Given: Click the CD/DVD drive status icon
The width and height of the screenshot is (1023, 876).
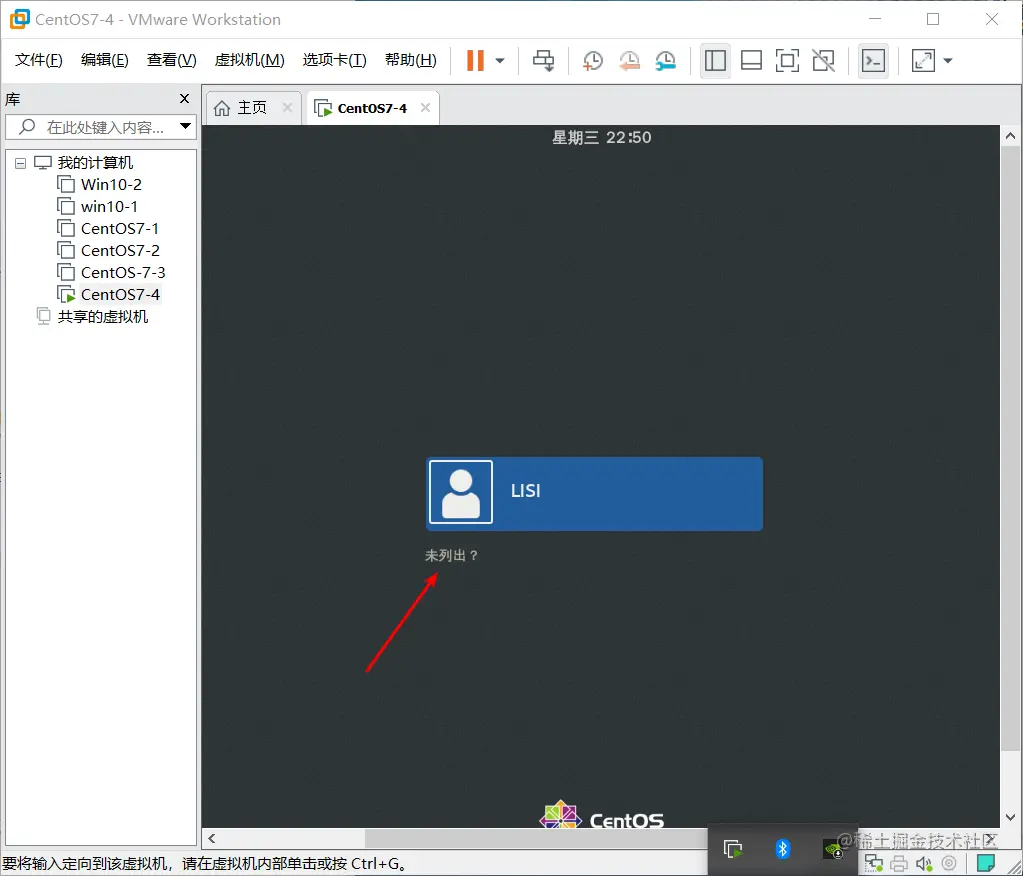Looking at the screenshot, I should [x=949, y=864].
